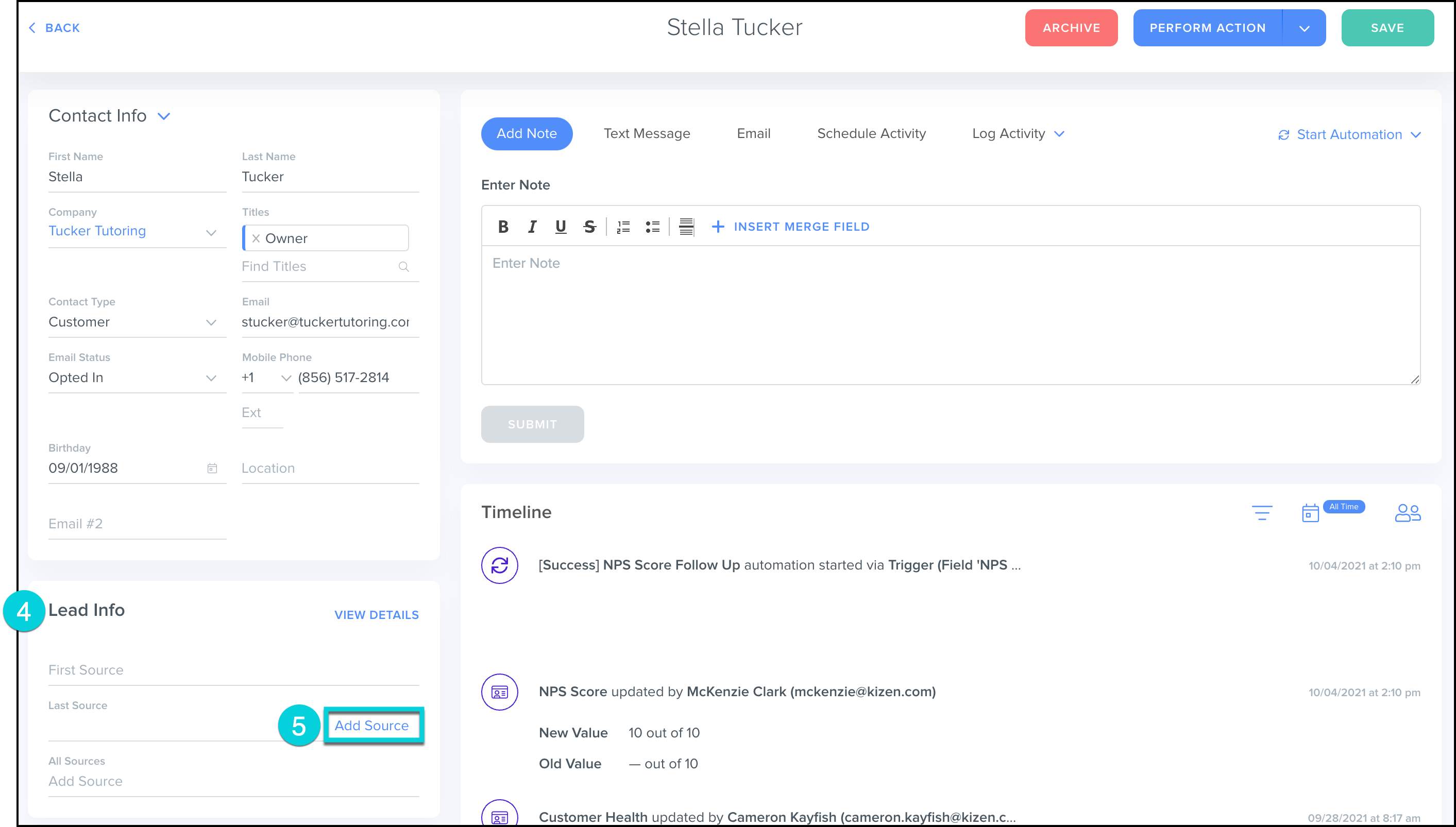Insert a bulleted list
Viewport: 1456px width, 827px height.
pos(652,227)
